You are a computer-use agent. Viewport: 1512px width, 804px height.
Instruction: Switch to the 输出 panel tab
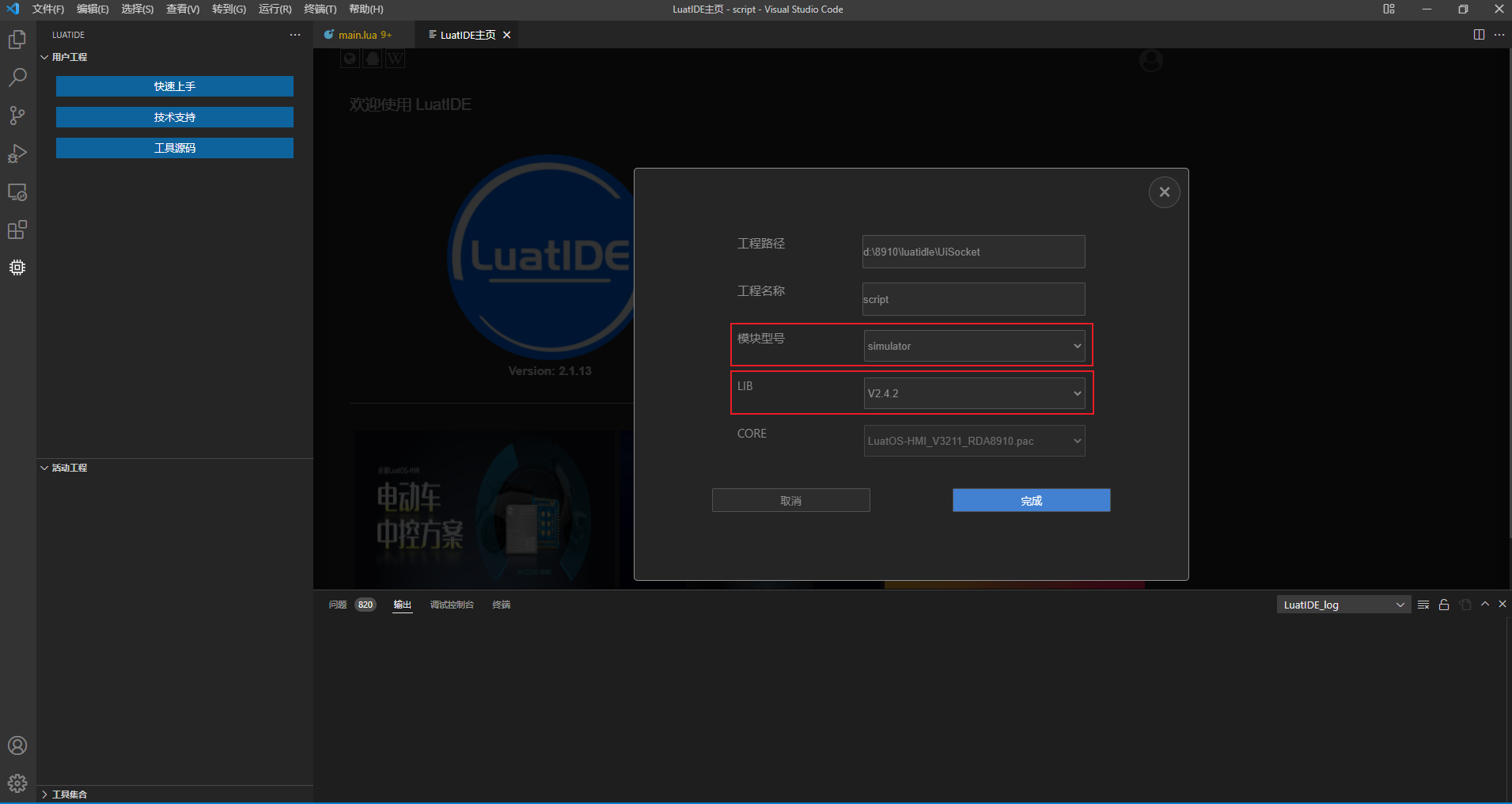[403, 605]
